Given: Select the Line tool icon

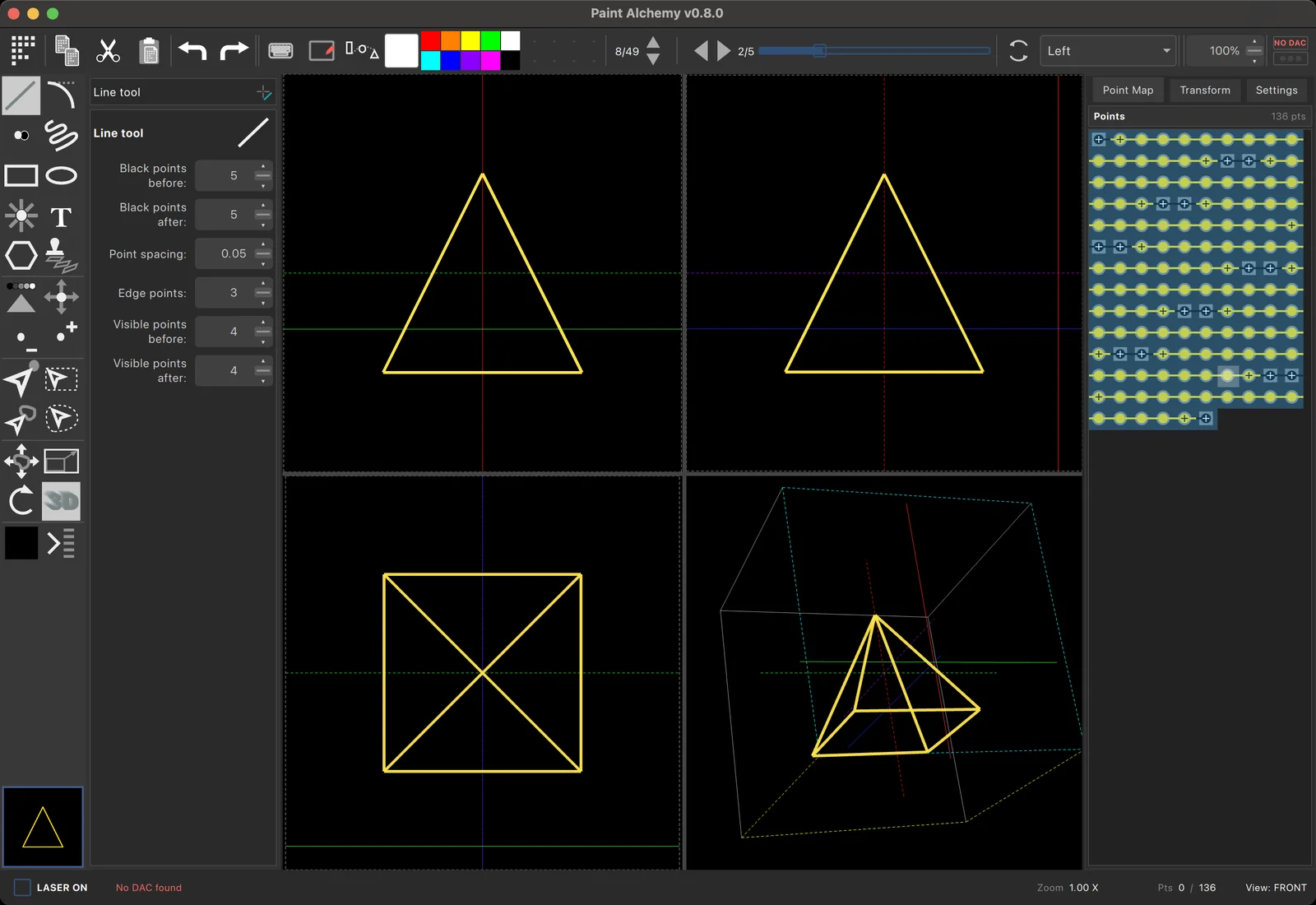Looking at the screenshot, I should 21,95.
